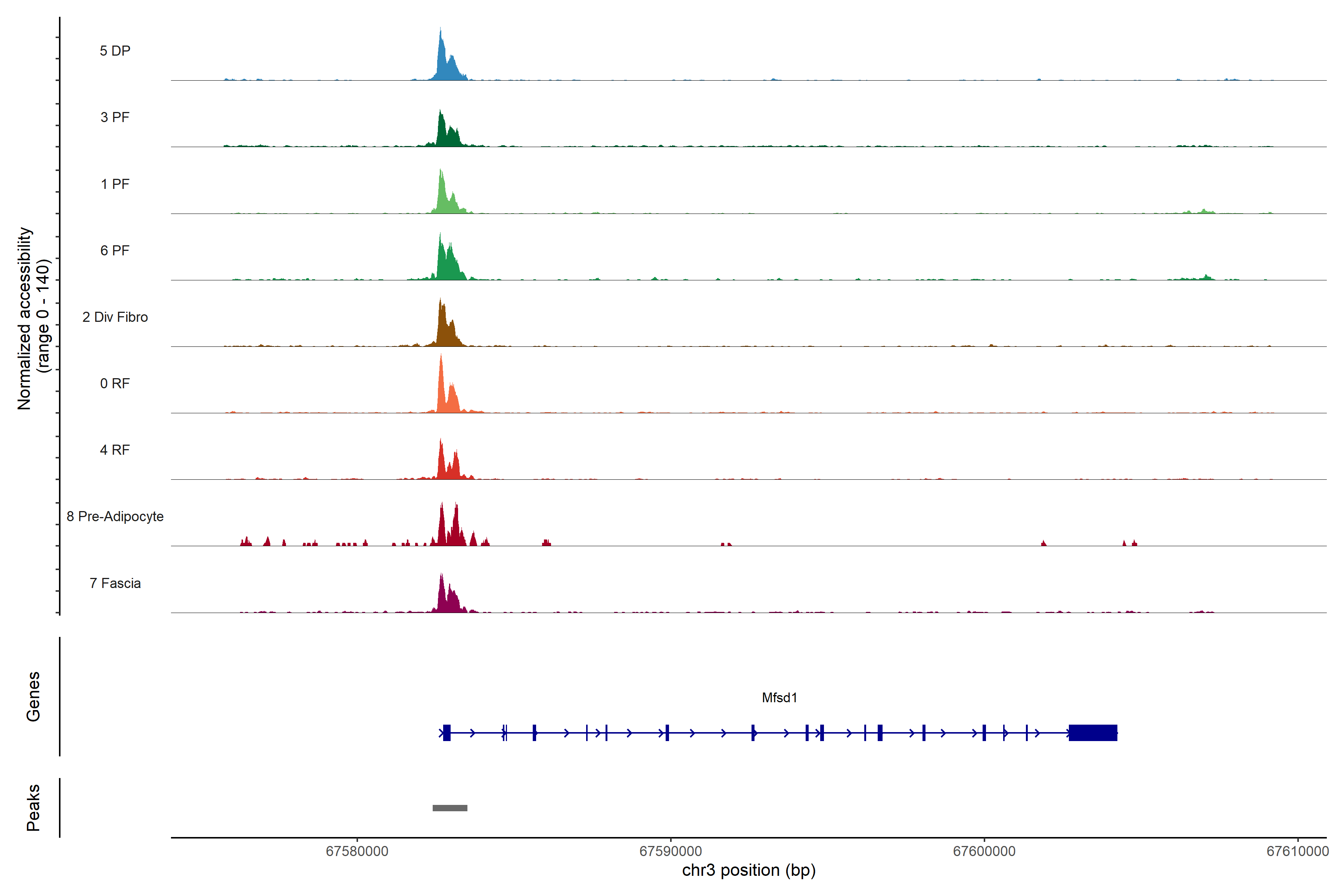Click the 1 PF track label
Image resolution: width=1344 pixels, height=896 pixels.
pyautogui.click(x=115, y=184)
